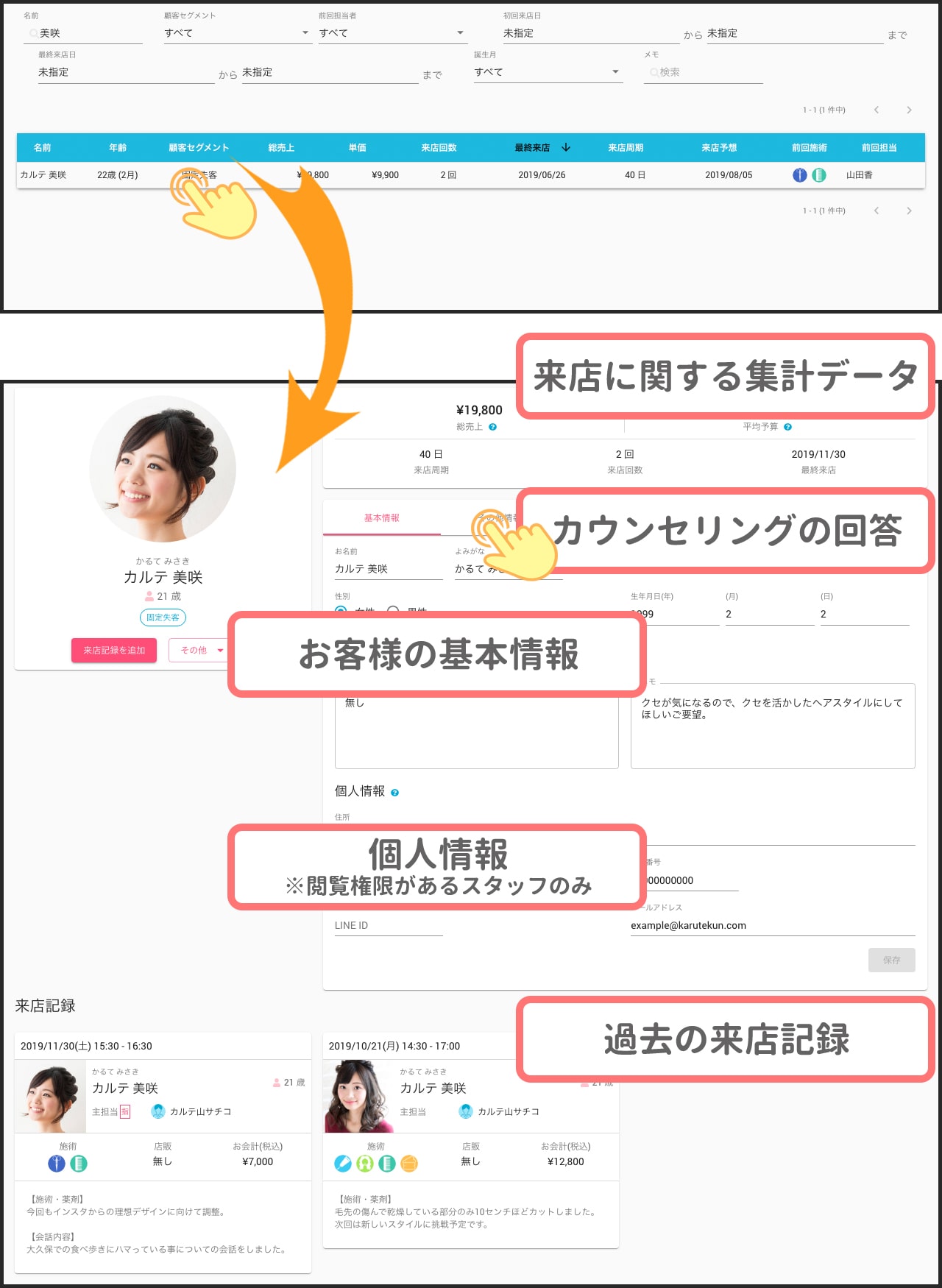Click the help icon next to 総売上

pyautogui.click(x=493, y=427)
